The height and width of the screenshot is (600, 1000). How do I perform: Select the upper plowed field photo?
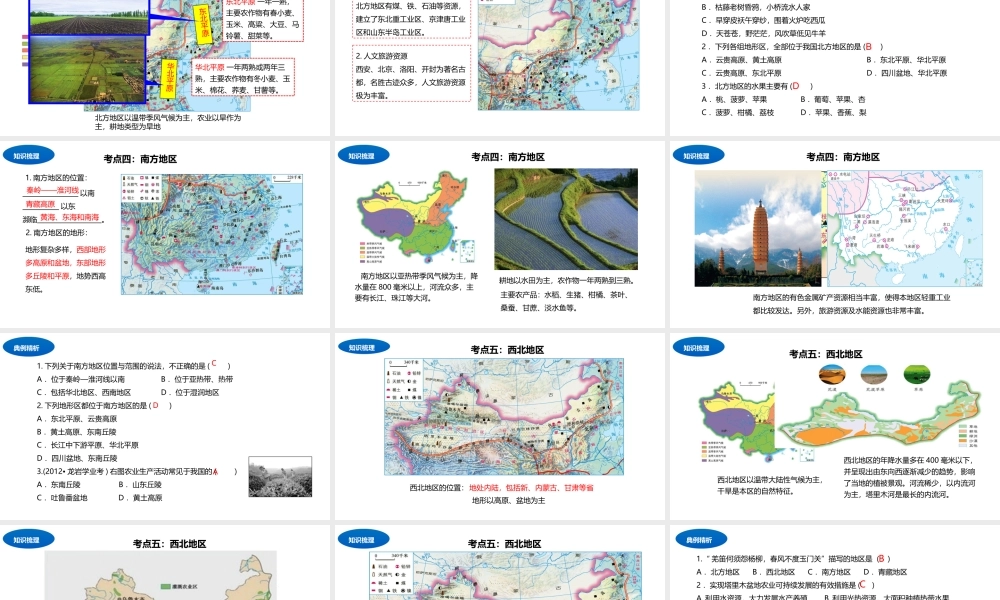click(x=89, y=17)
